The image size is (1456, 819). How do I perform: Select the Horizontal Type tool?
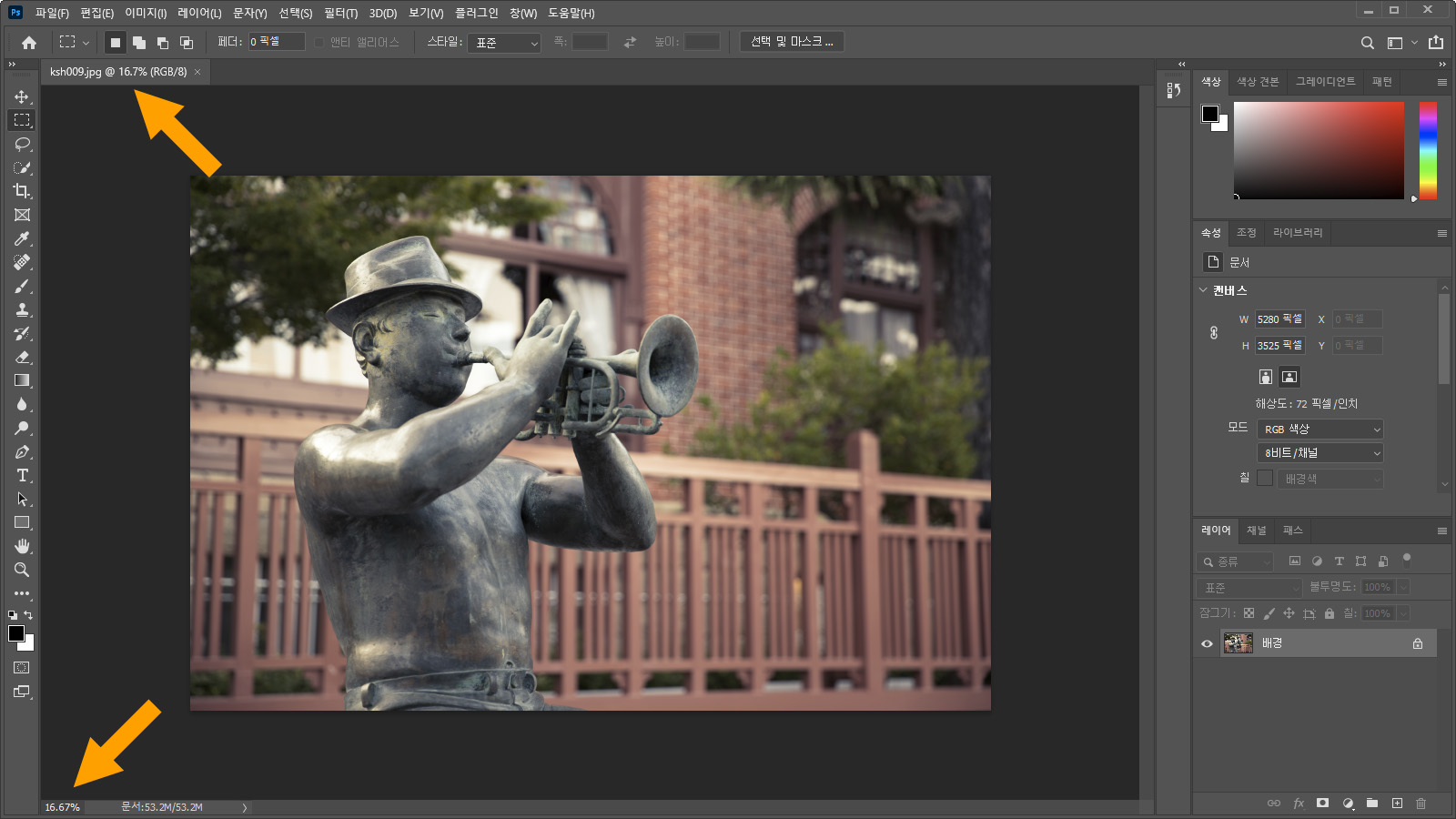point(22,475)
